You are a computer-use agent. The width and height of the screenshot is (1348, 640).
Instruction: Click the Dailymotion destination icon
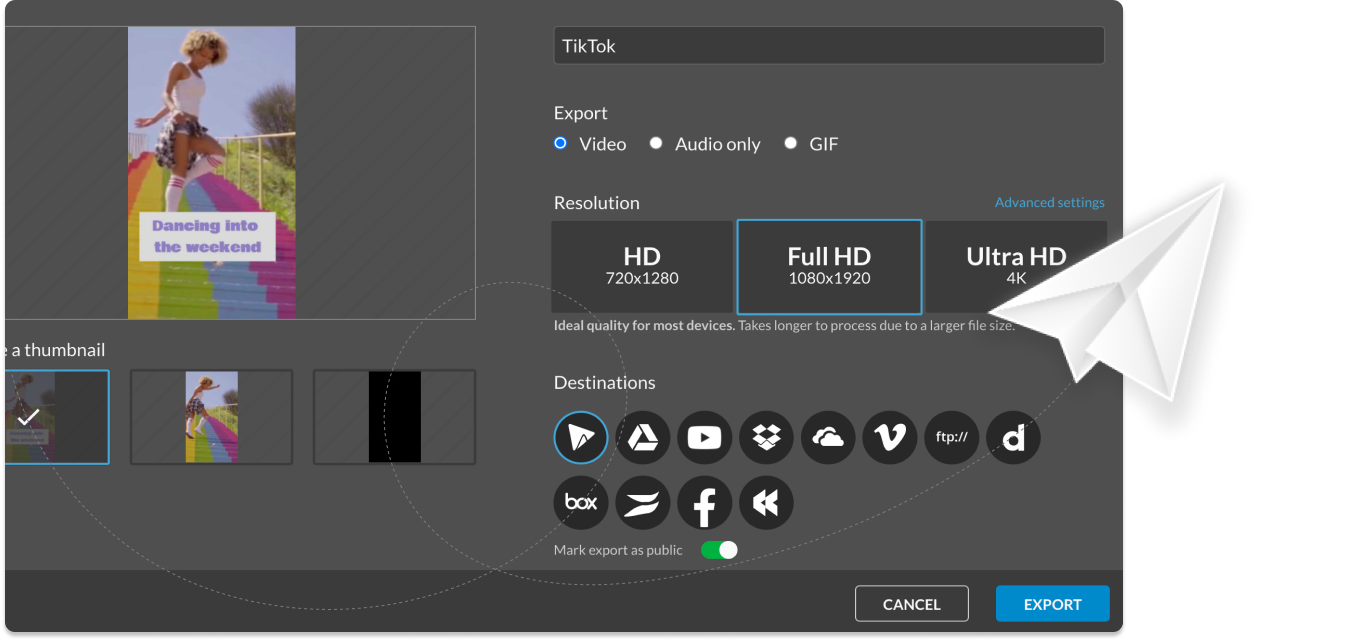pos(1014,438)
